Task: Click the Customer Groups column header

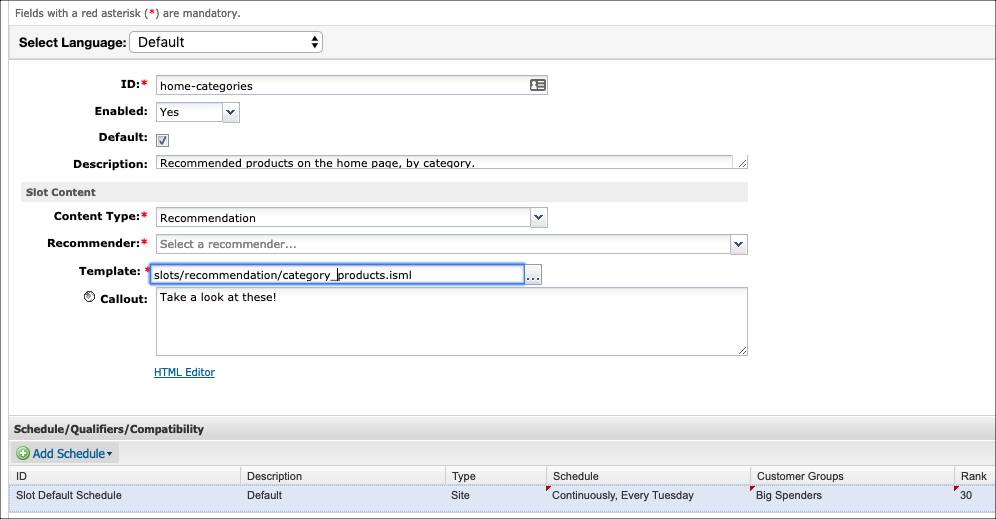Action: click(x=852, y=476)
